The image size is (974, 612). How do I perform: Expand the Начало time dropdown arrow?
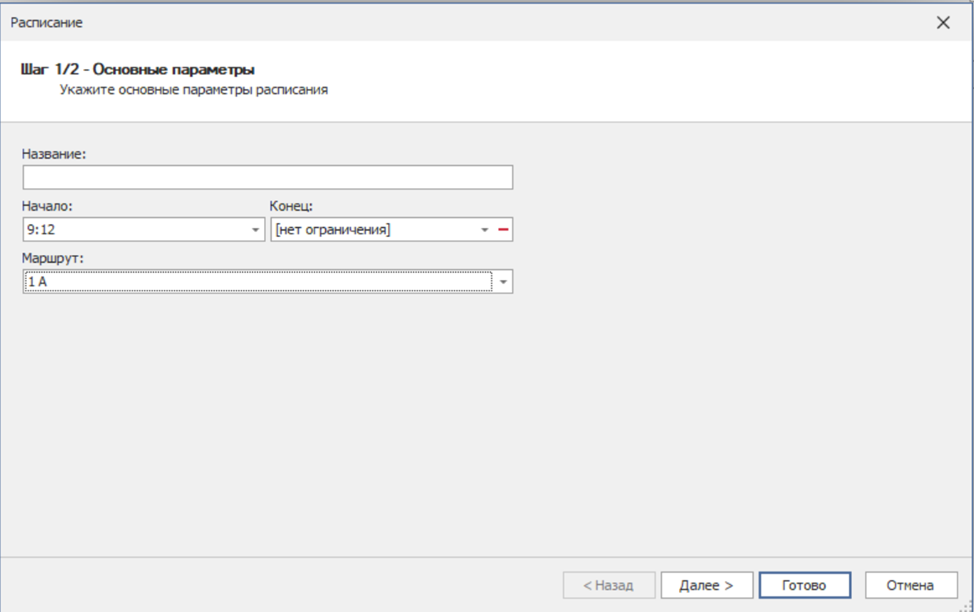(x=255, y=230)
